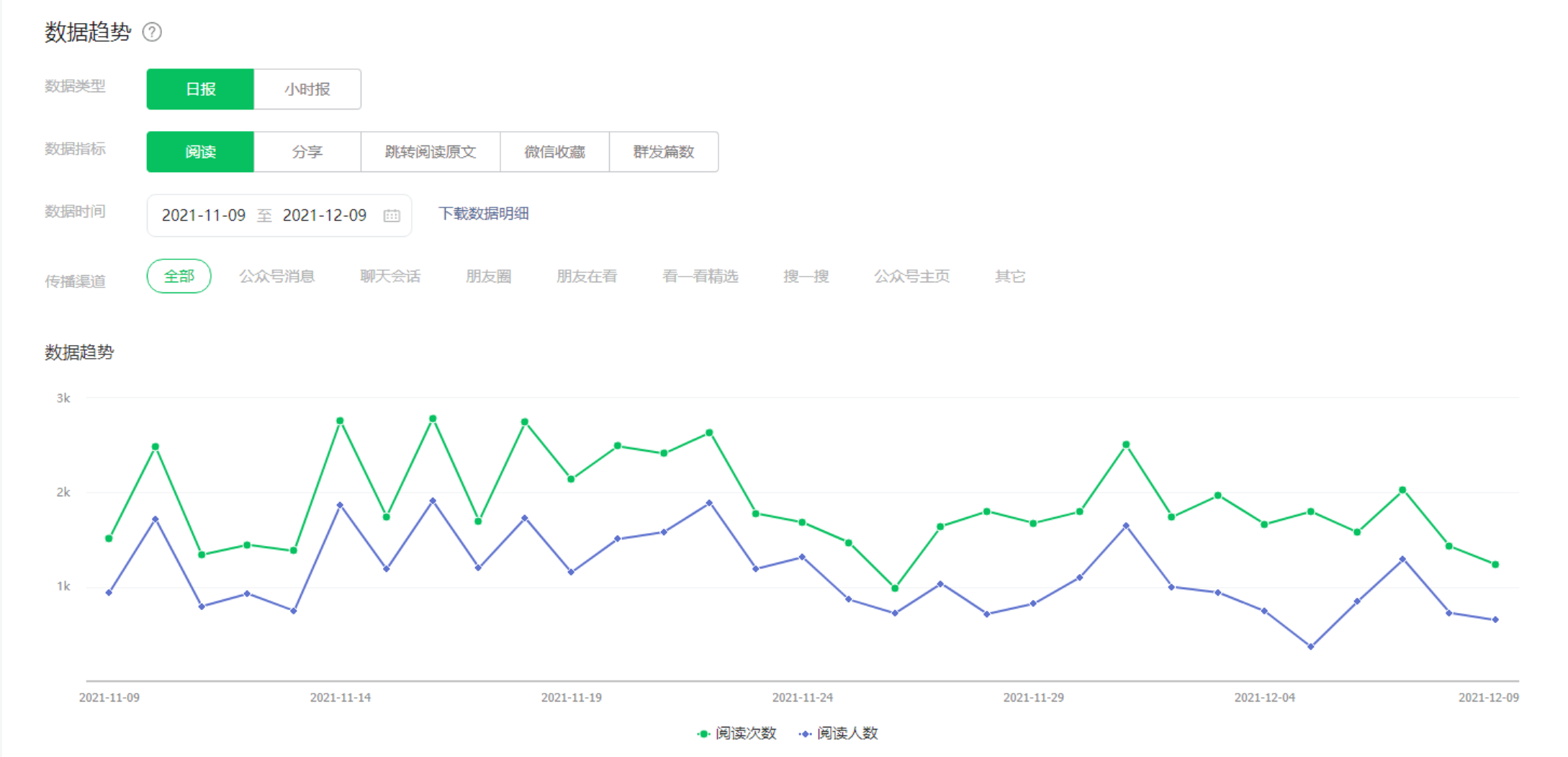Switch to the 分享 metric tab

[307, 152]
